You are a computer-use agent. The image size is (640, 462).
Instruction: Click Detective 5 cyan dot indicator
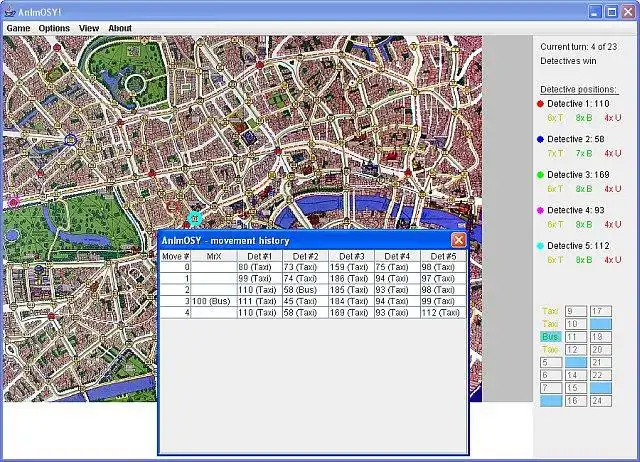(541, 246)
